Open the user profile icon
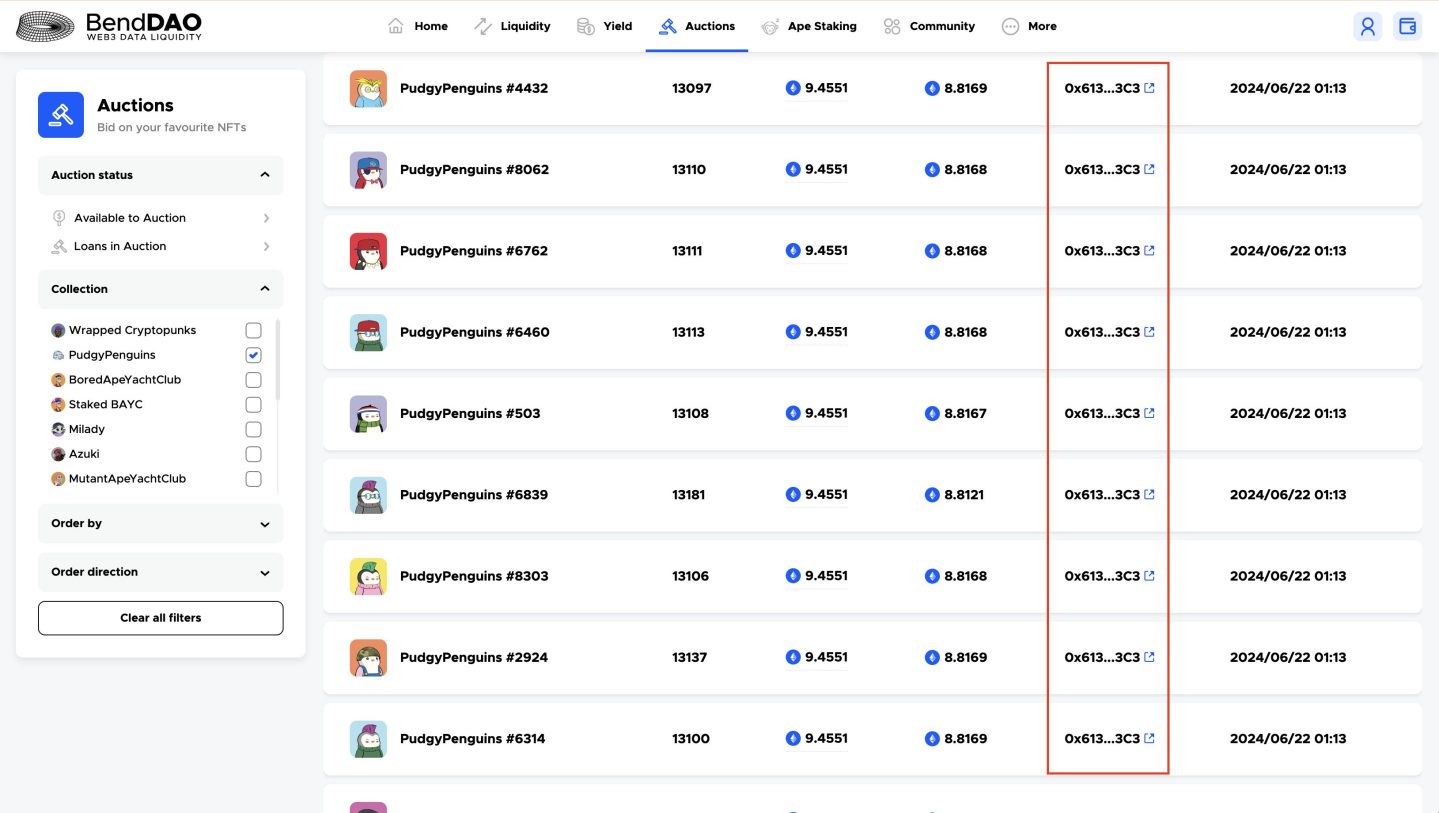1439x813 pixels. 1368,27
